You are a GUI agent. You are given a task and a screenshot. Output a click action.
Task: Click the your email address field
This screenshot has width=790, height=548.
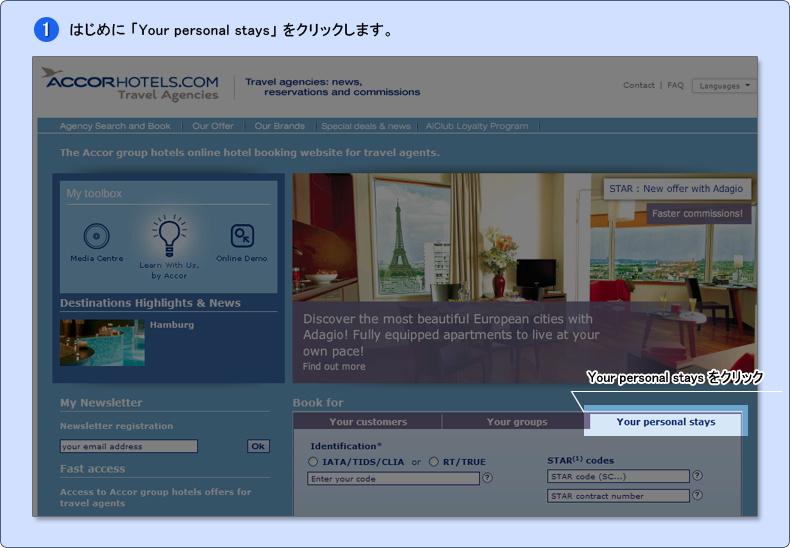[x=128, y=446]
